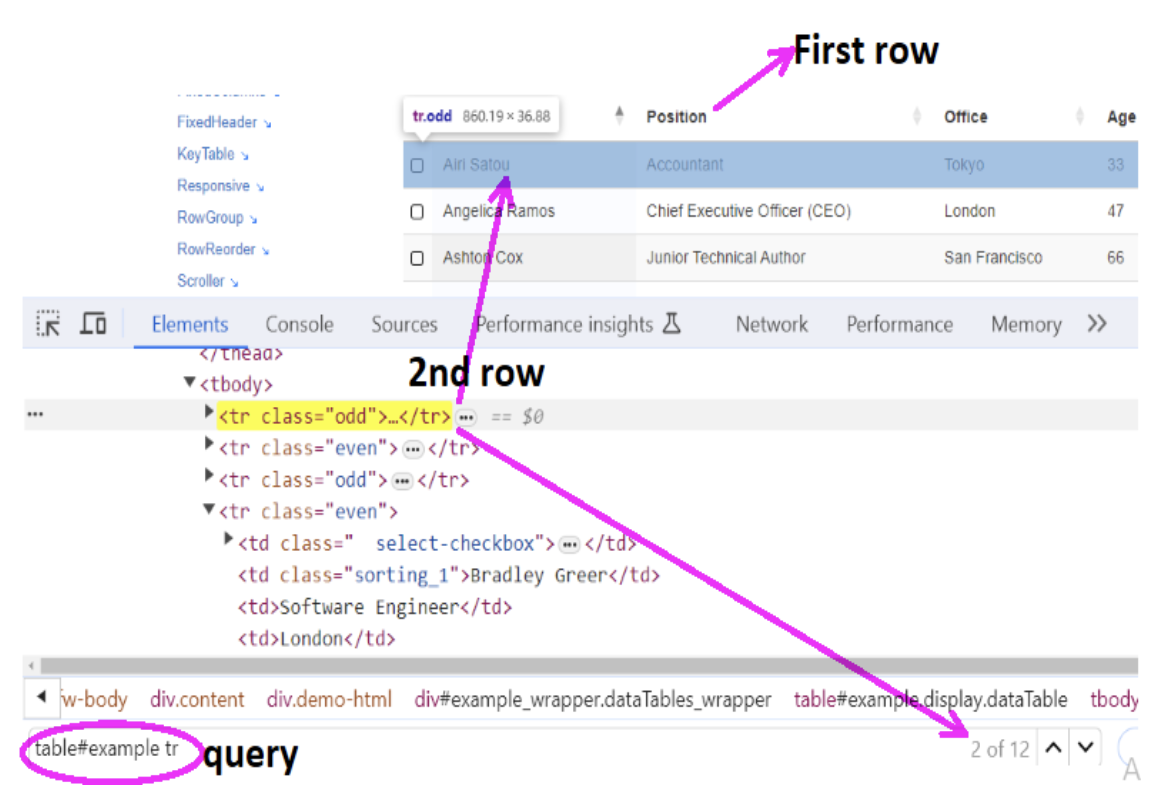This screenshot has width=1164, height=788.
Task: Open the more tabs chevron in DevTools
Action: pyautogui.click(x=1097, y=324)
